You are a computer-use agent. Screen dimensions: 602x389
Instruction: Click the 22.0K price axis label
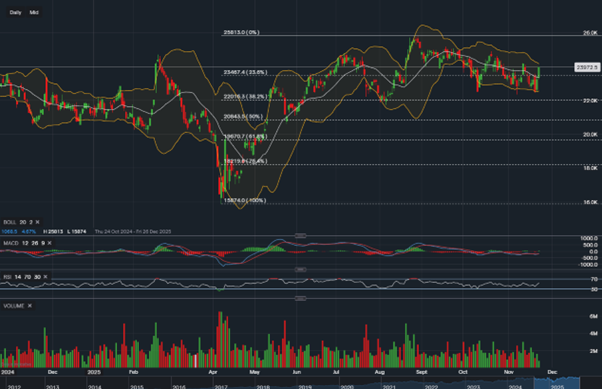click(x=590, y=101)
